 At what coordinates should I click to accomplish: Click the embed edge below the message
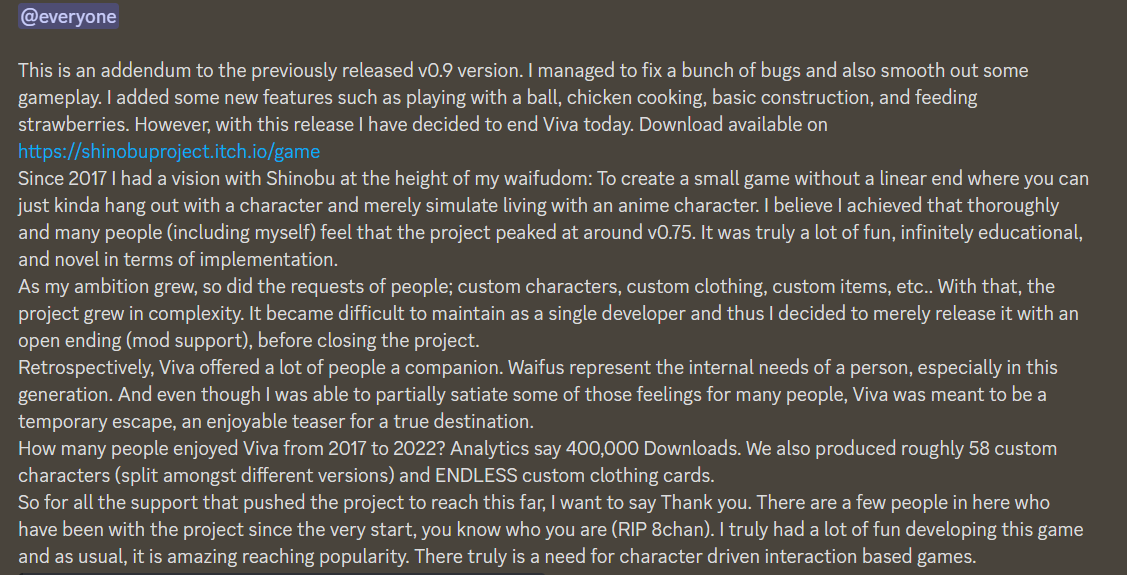pyautogui.click(x=280, y=573)
